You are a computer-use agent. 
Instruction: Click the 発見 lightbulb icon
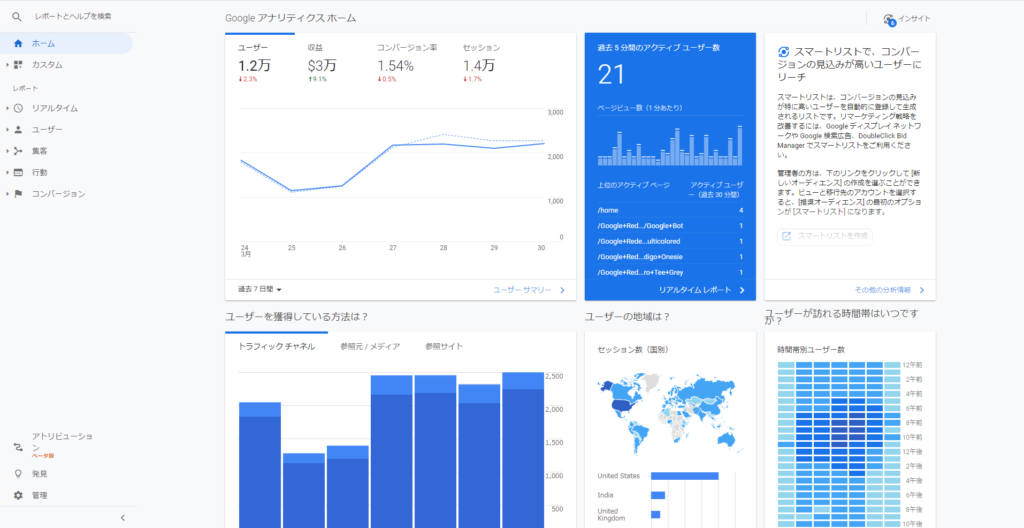[18, 474]
